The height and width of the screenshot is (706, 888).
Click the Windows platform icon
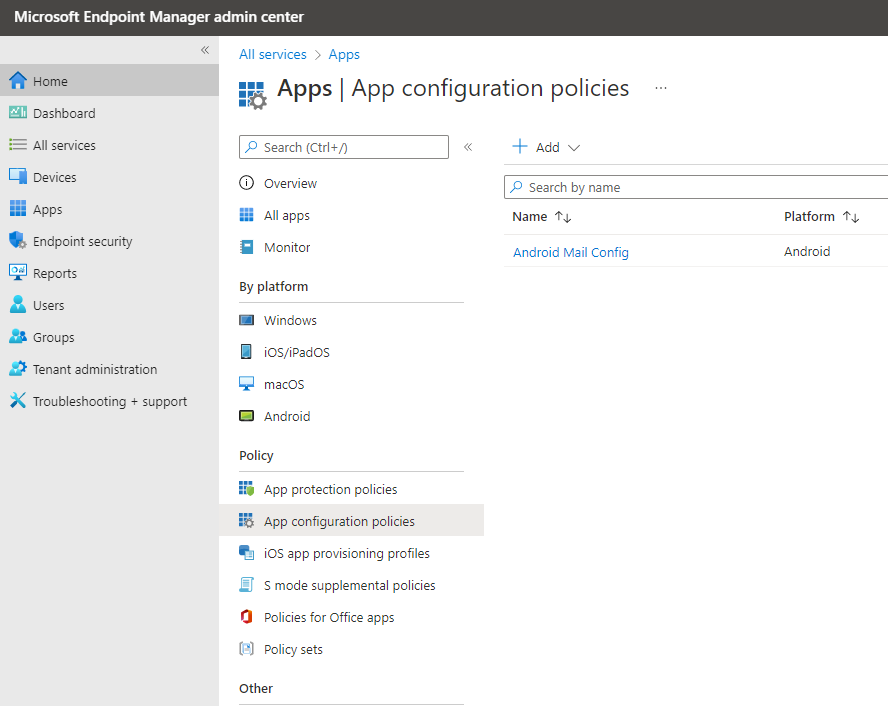(246, 320)
